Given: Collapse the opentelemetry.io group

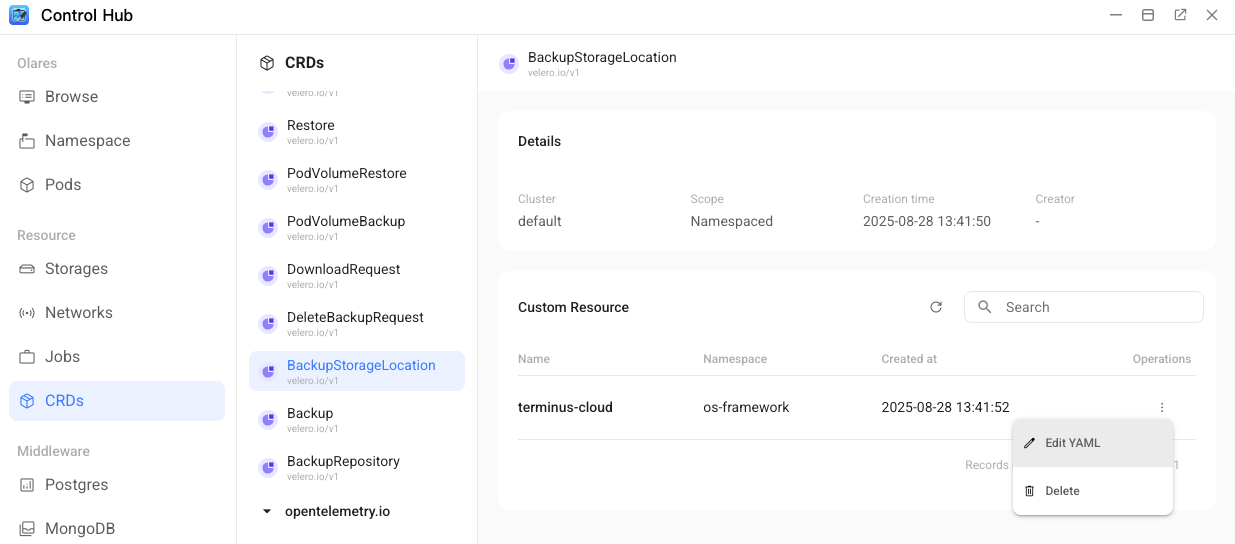Looking at the screenshot, I should [x=267, y=511].
